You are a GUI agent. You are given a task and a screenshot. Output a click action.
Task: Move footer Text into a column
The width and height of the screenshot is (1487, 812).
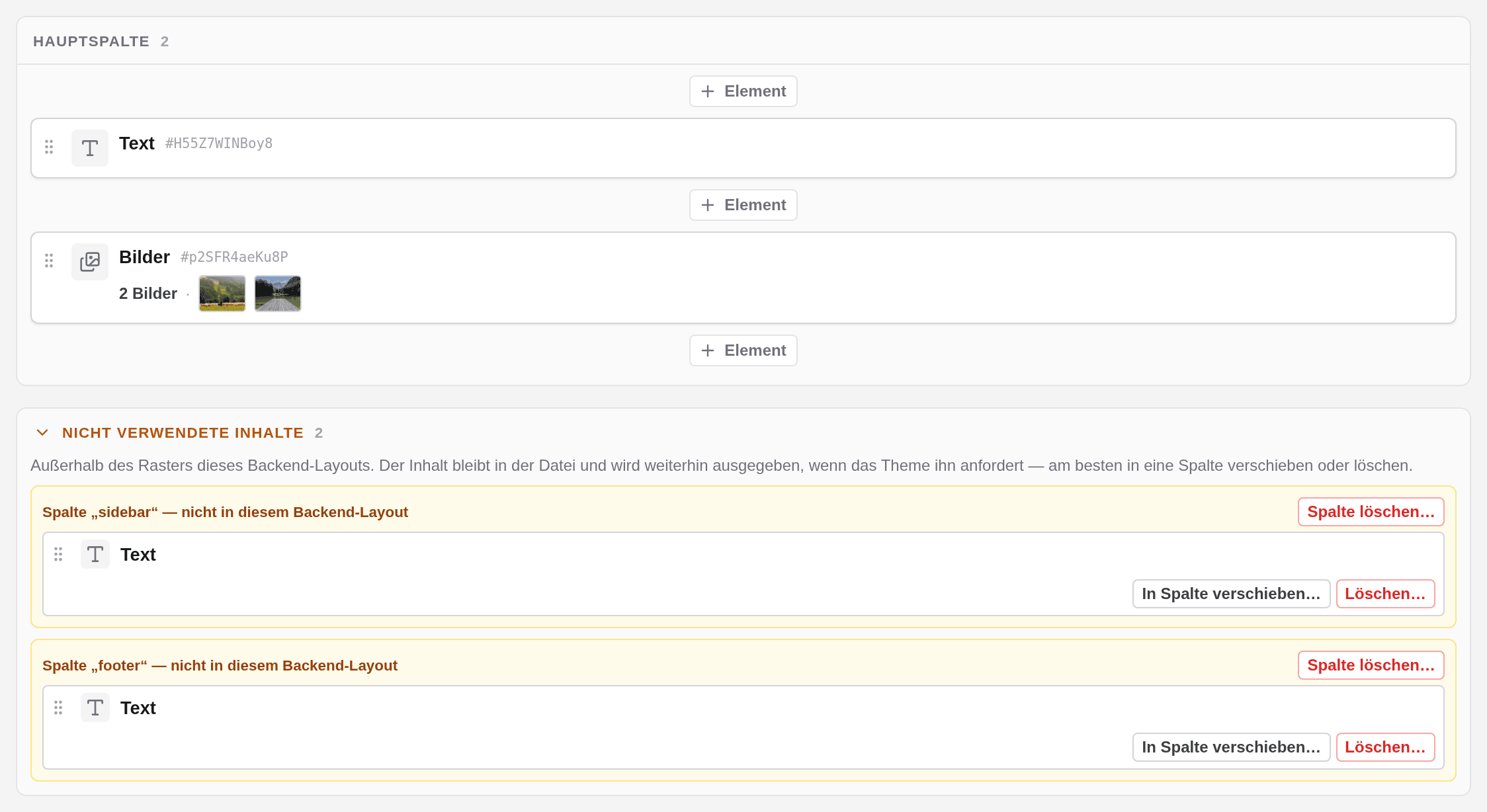point(1232,747)
